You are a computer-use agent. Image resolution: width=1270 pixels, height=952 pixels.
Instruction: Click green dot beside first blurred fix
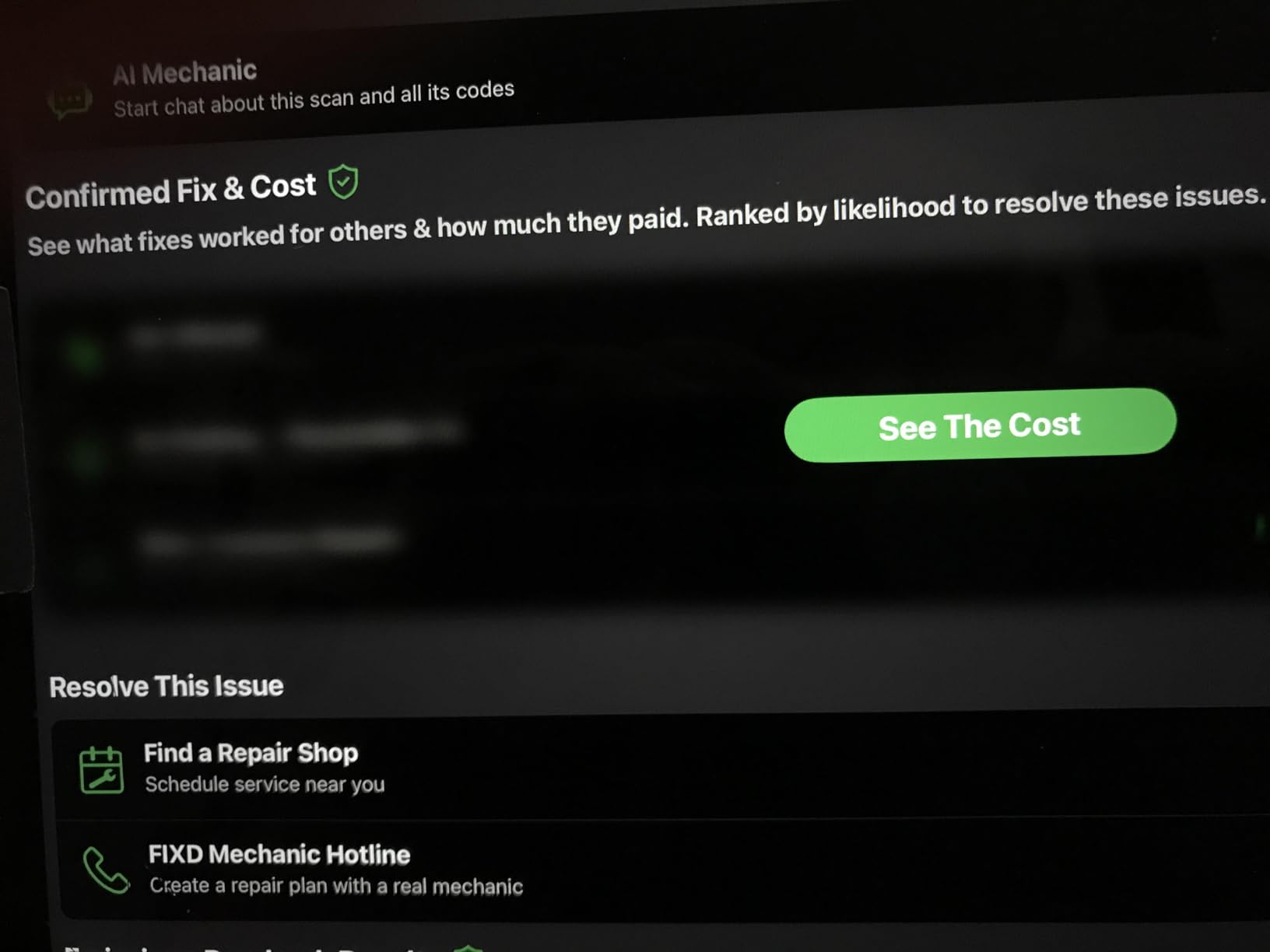83,354
